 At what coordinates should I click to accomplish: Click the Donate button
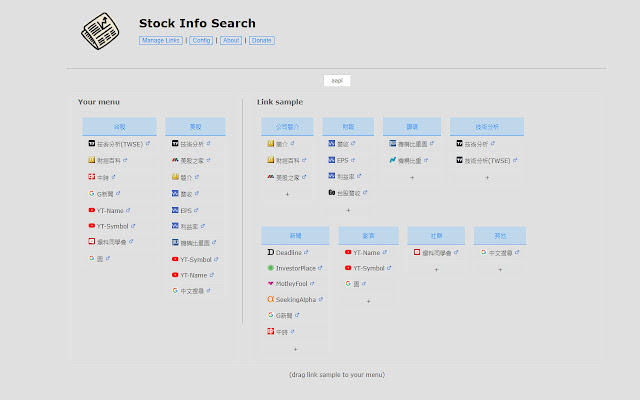[262, 40]
